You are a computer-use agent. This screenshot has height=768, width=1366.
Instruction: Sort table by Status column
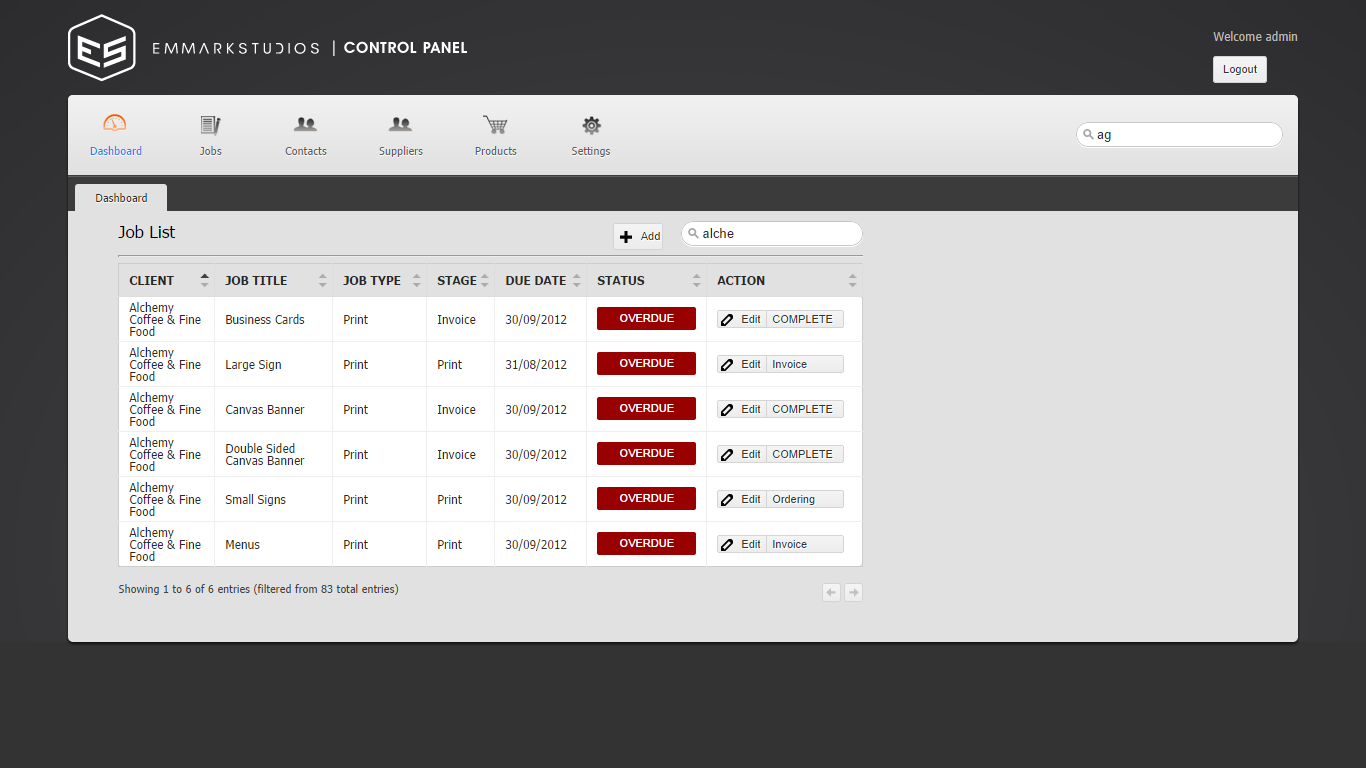click(646, 281)
